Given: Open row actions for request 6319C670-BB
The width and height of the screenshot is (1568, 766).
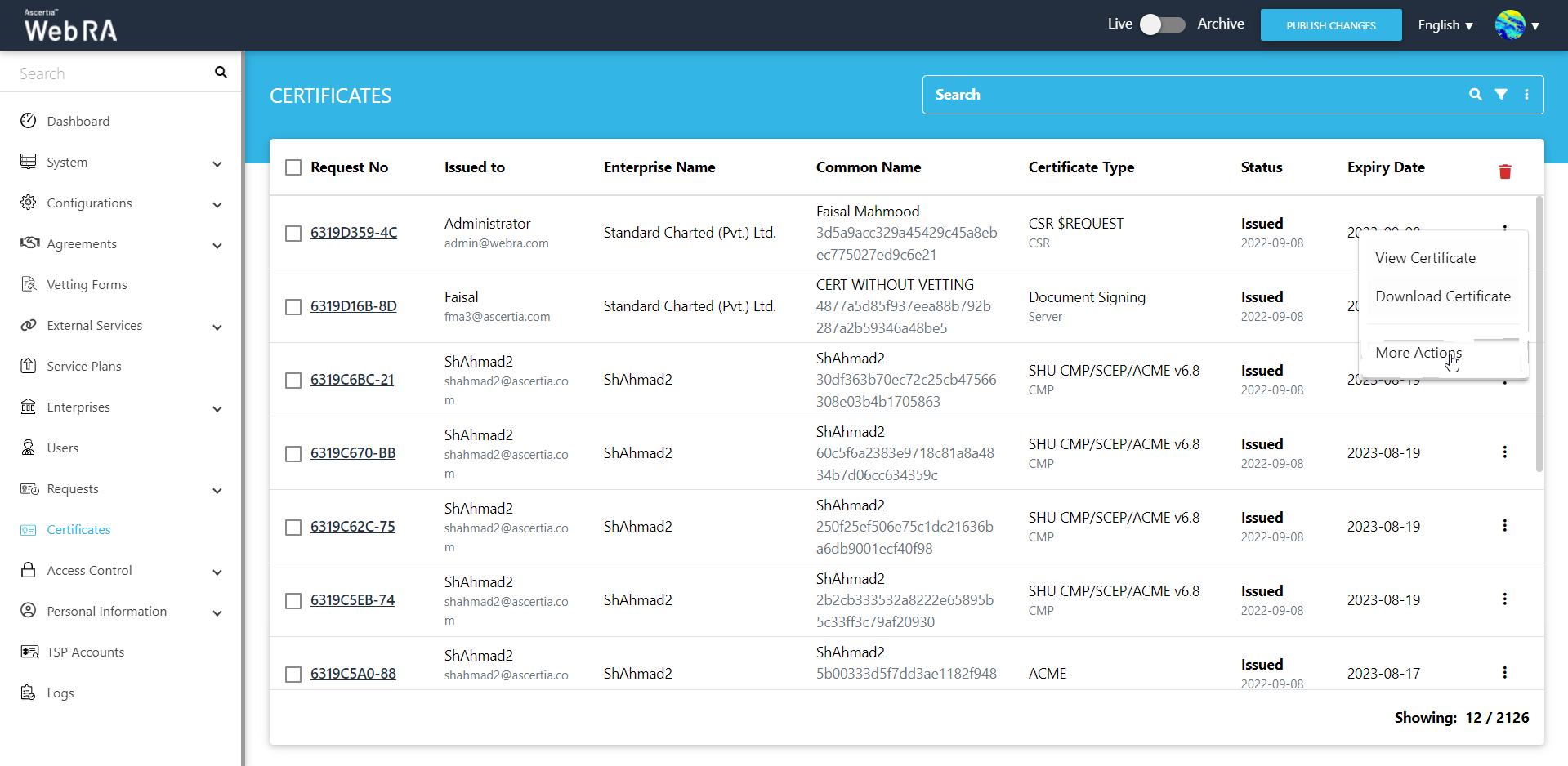Looking at the screenshot, I should [x=1504, y=452].
